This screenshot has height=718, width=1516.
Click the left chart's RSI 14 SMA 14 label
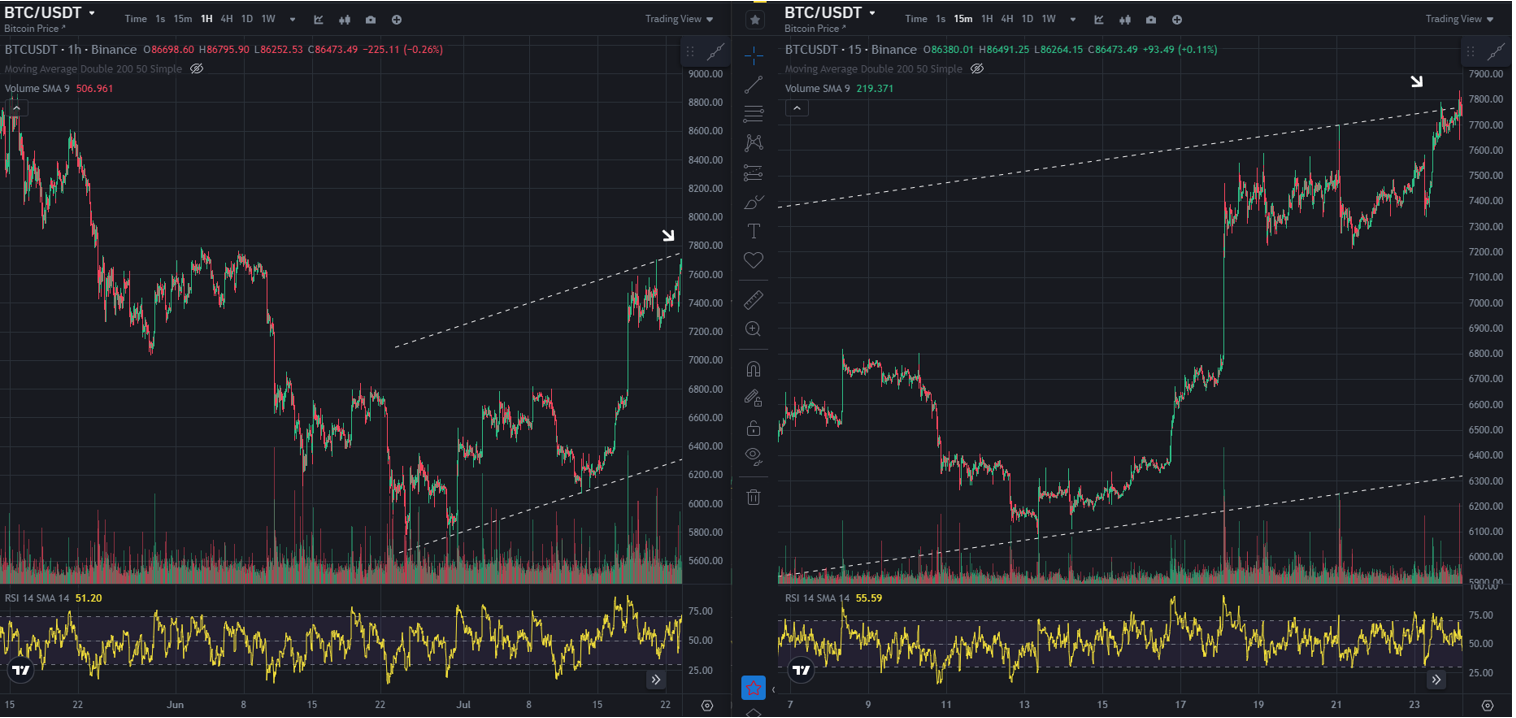37,598
